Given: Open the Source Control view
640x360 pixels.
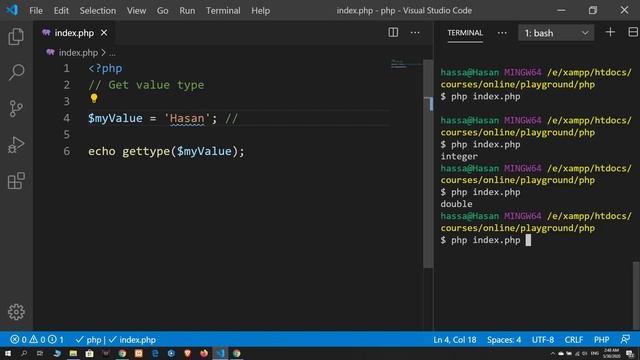Looking at the screenshot, I should coord(16,109).
